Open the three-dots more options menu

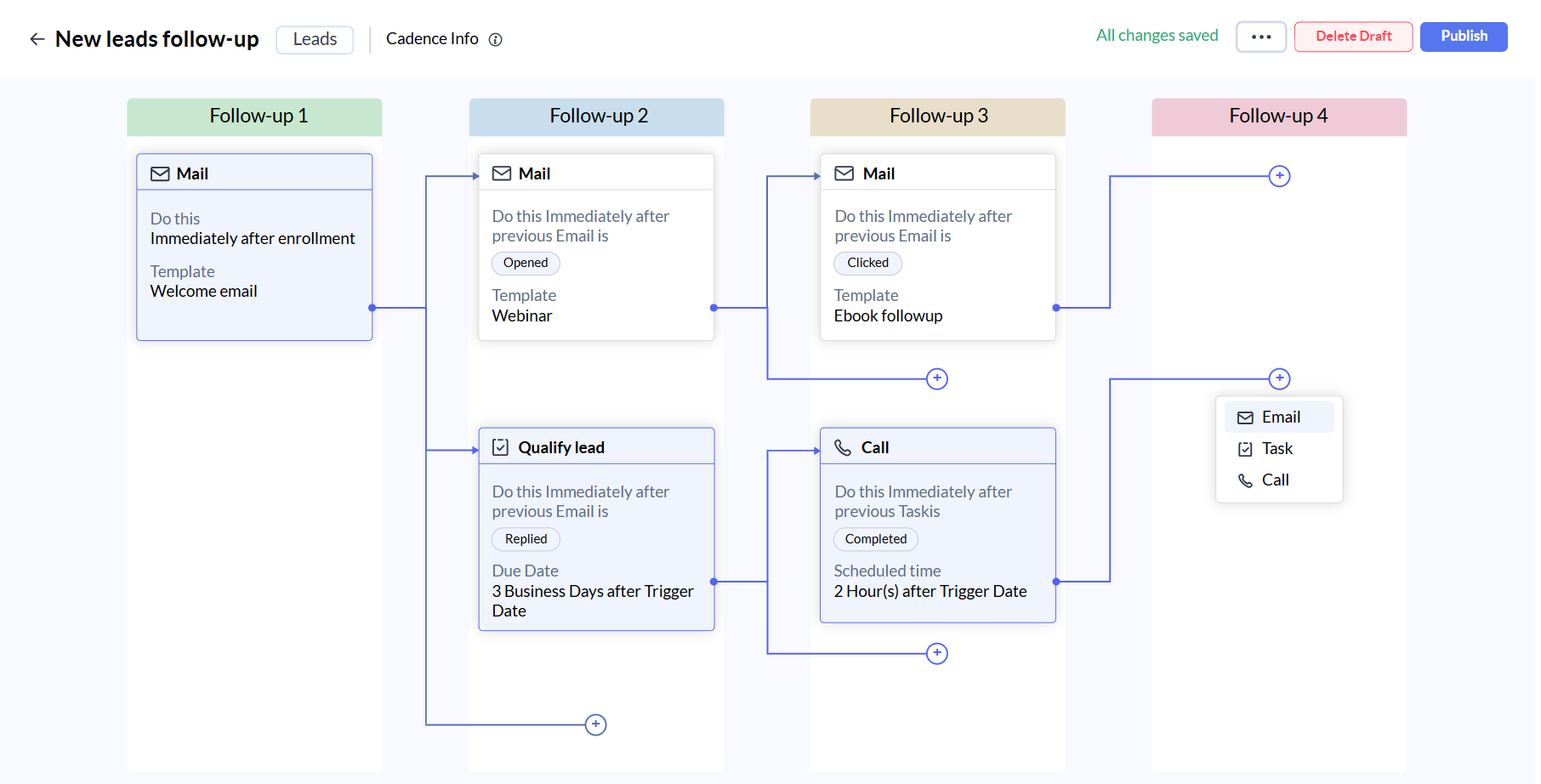pos(1261,37)
